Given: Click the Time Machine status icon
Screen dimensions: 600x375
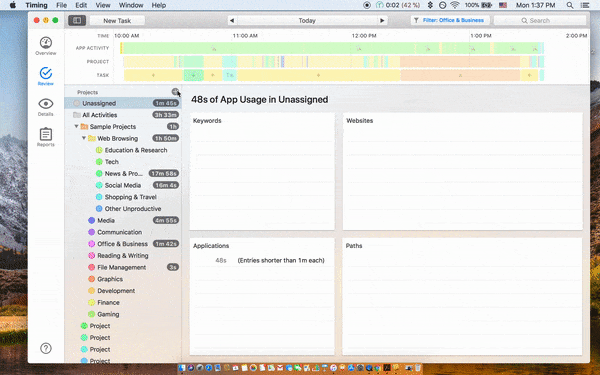Looking at the screenshot, I should click(442, 5).
